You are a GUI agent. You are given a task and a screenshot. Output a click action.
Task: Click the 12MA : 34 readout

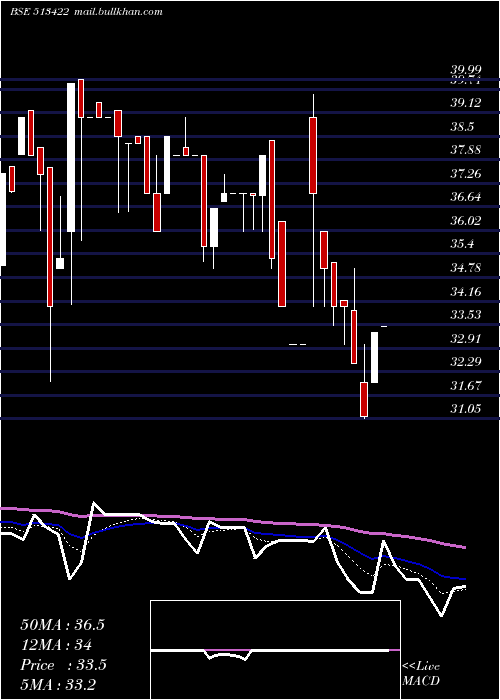point(56,645)
